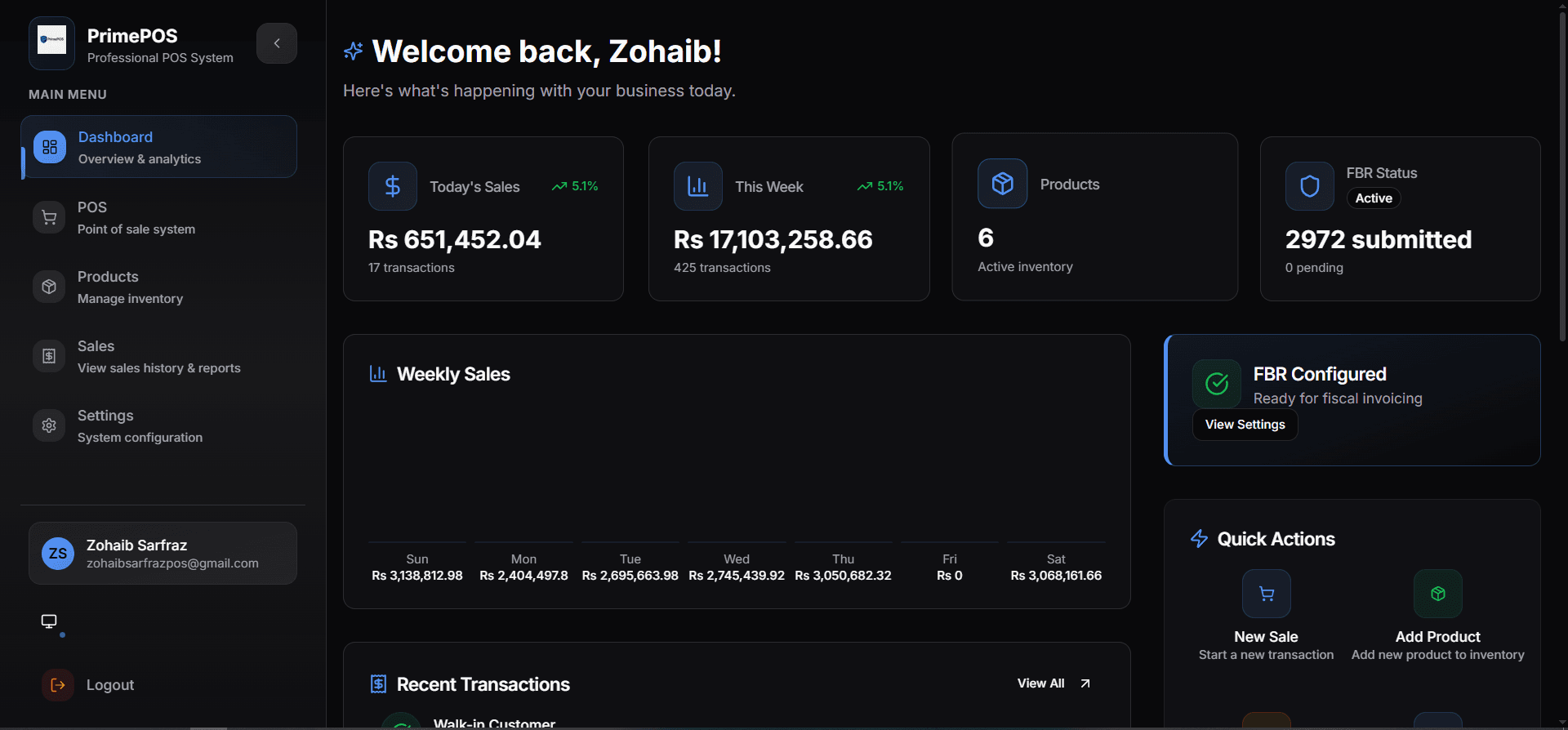The height and width of the screenshot is (730, 1568).
Task: Click the Weekly Sales chart icon
Action: click(377, 374)
